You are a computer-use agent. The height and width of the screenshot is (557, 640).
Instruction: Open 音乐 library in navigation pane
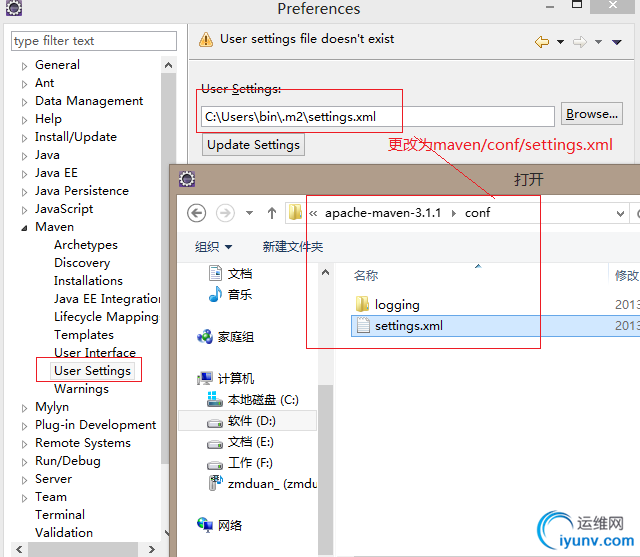pos(231,294)
